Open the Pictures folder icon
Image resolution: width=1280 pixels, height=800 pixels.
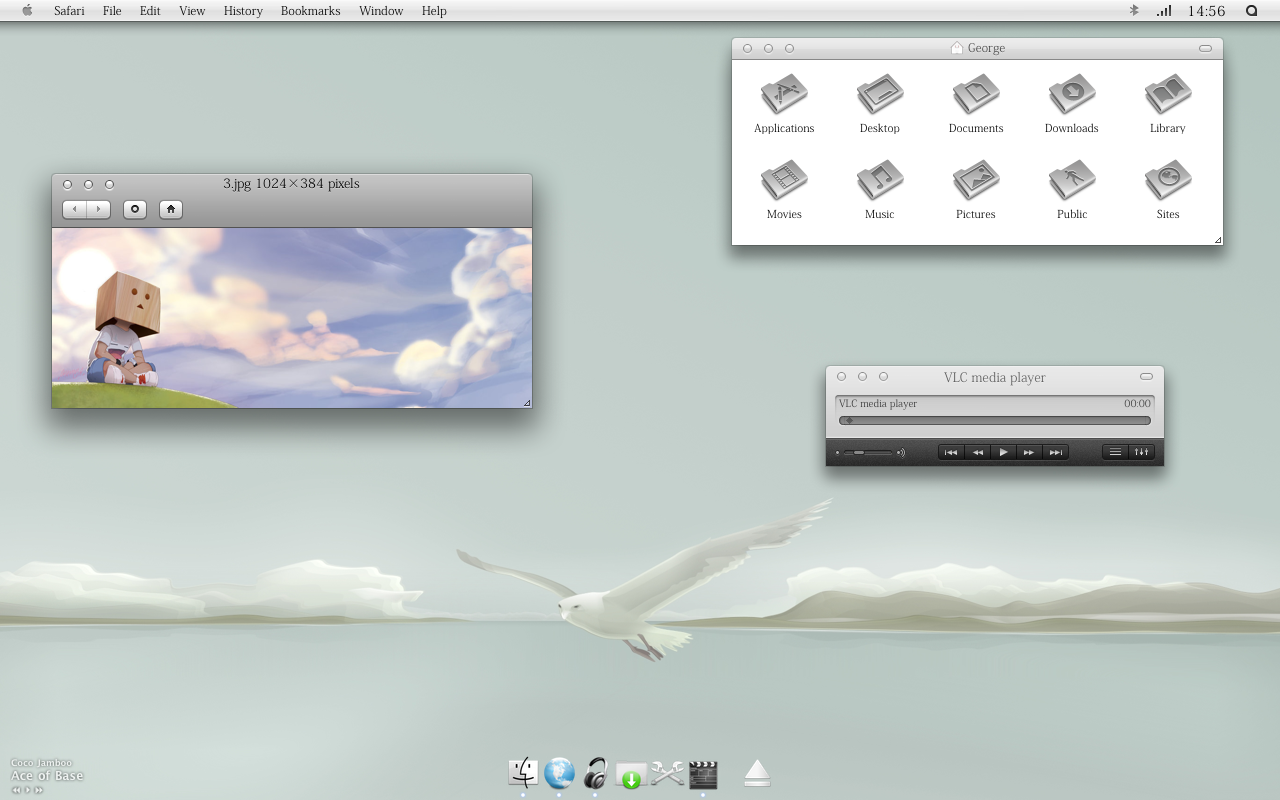tap(976, 182)
